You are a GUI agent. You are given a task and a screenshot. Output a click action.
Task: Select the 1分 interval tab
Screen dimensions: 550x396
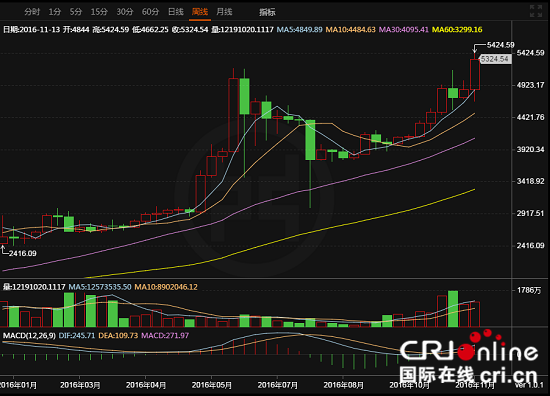[55, 12]
